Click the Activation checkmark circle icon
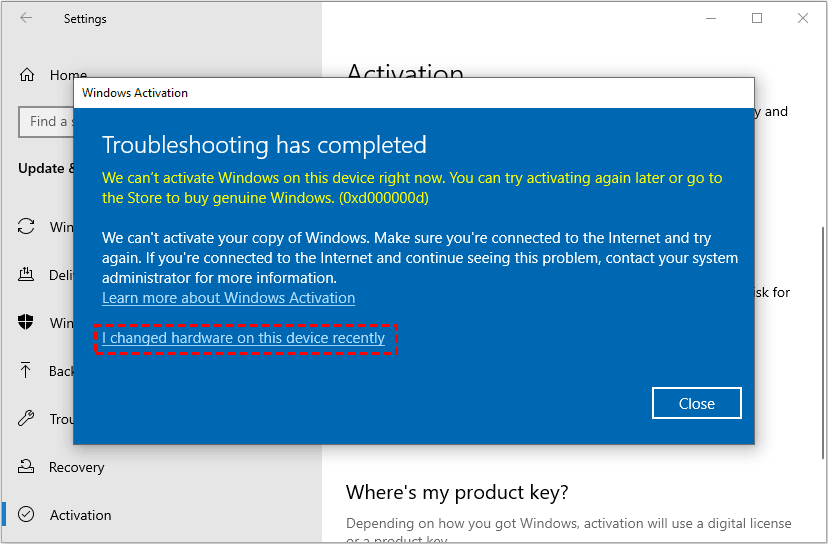Screen dimensions: 828x544 click(x=27, y=515)
